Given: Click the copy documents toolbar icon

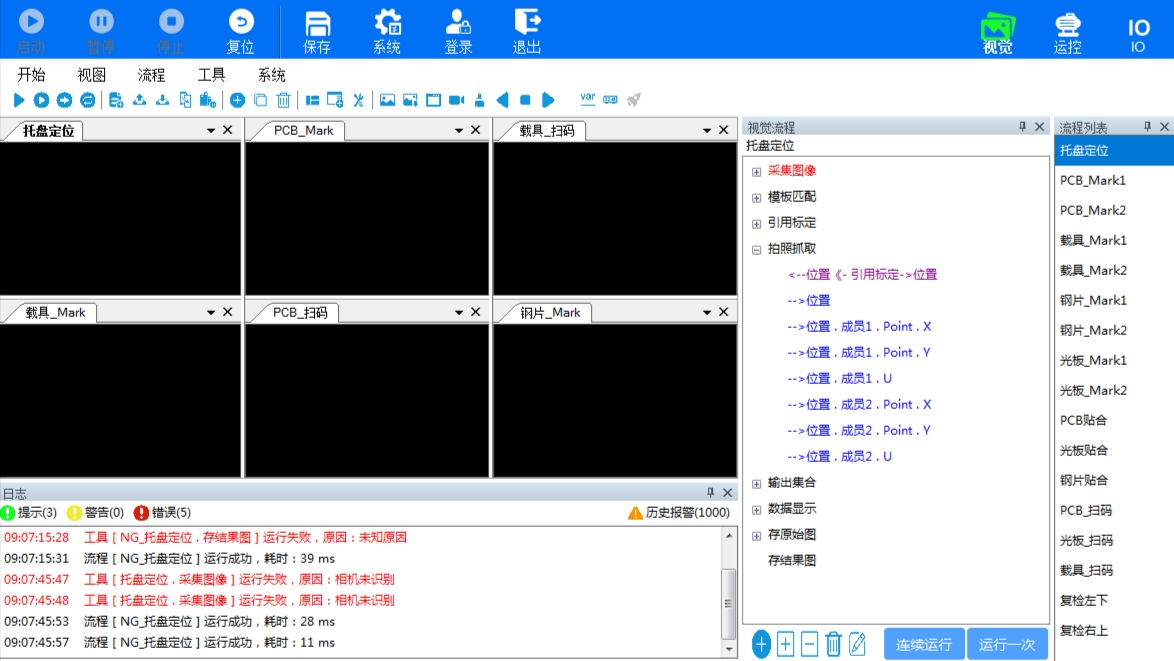Looking at the screenshot, I should (x=185, y=100).
